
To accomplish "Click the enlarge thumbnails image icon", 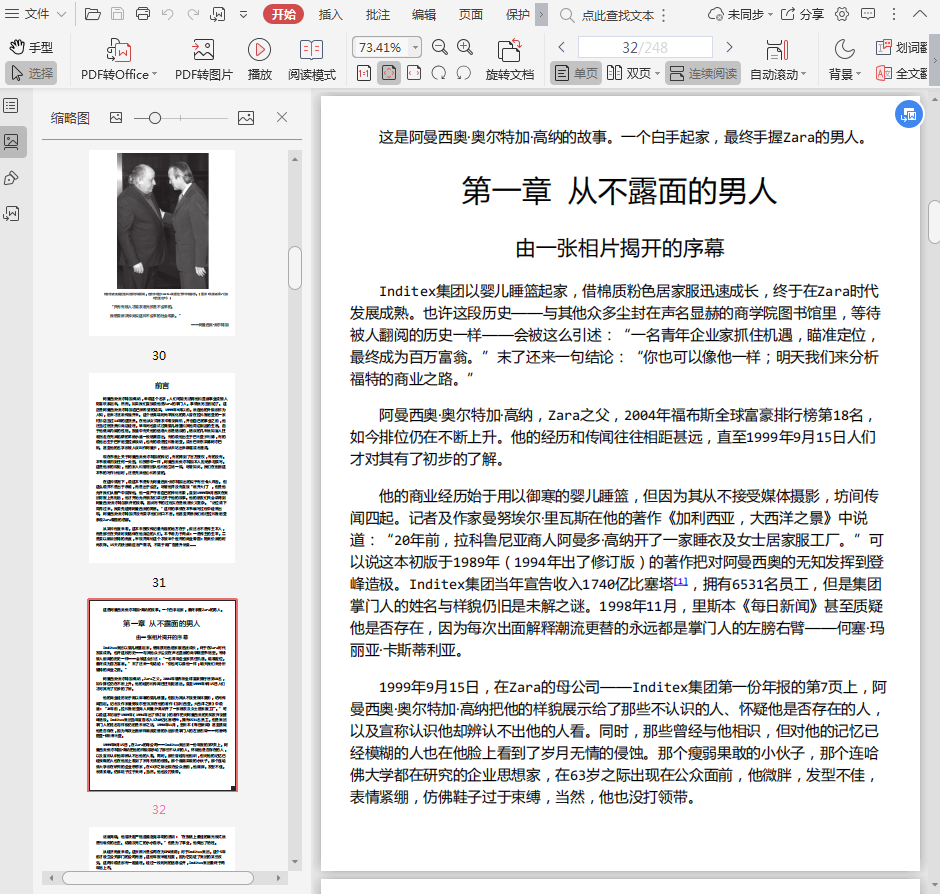I will [246, 118].
